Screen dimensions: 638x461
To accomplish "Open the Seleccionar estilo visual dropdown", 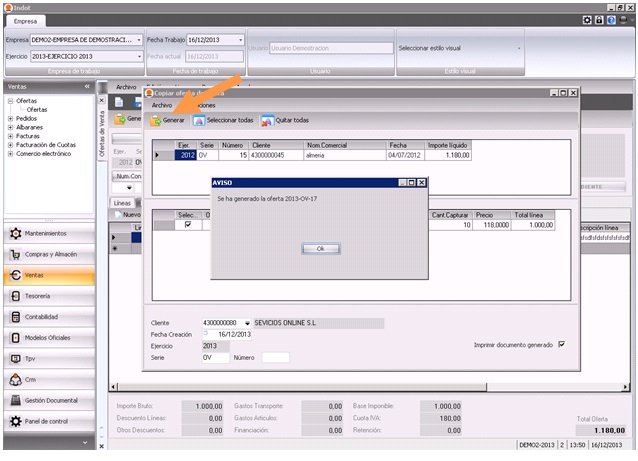I will 519,48.
